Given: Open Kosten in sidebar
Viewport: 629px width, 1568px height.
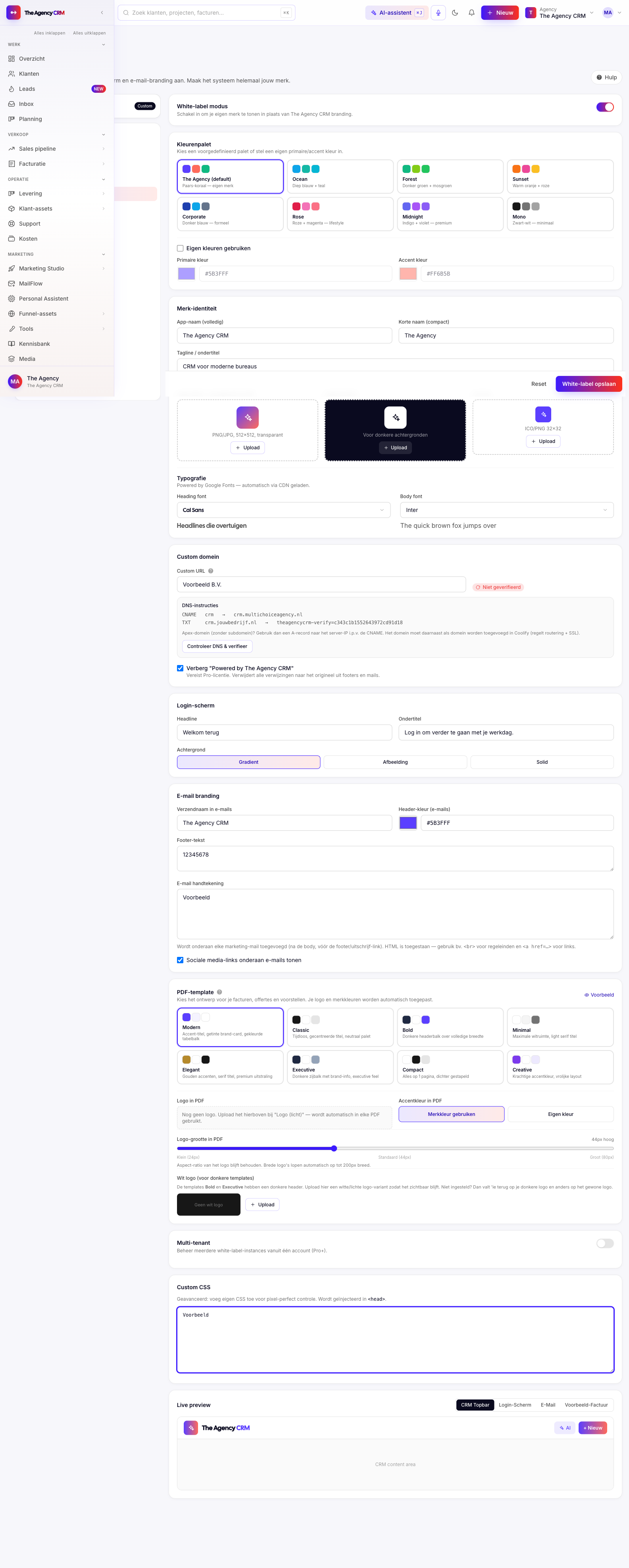Looking at the screenshot, I should coord(57,239).
